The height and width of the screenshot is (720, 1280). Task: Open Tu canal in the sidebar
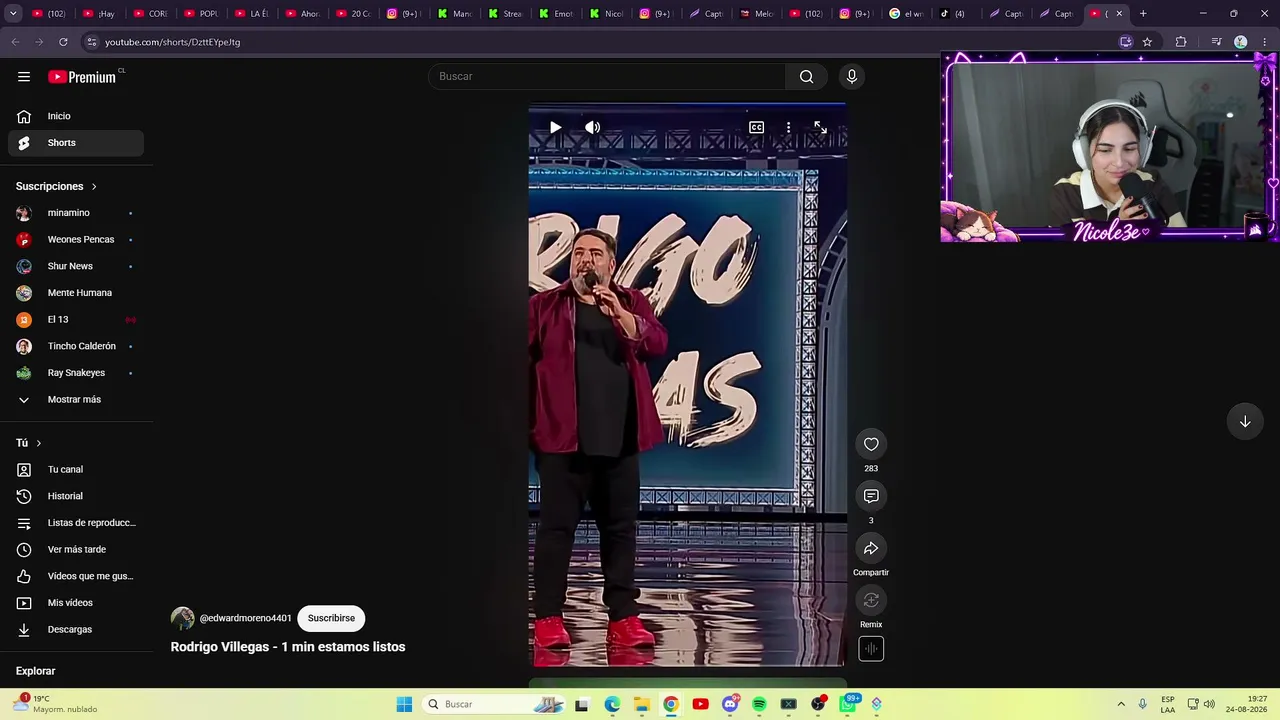pyautogui.click(x=76, y=470)
